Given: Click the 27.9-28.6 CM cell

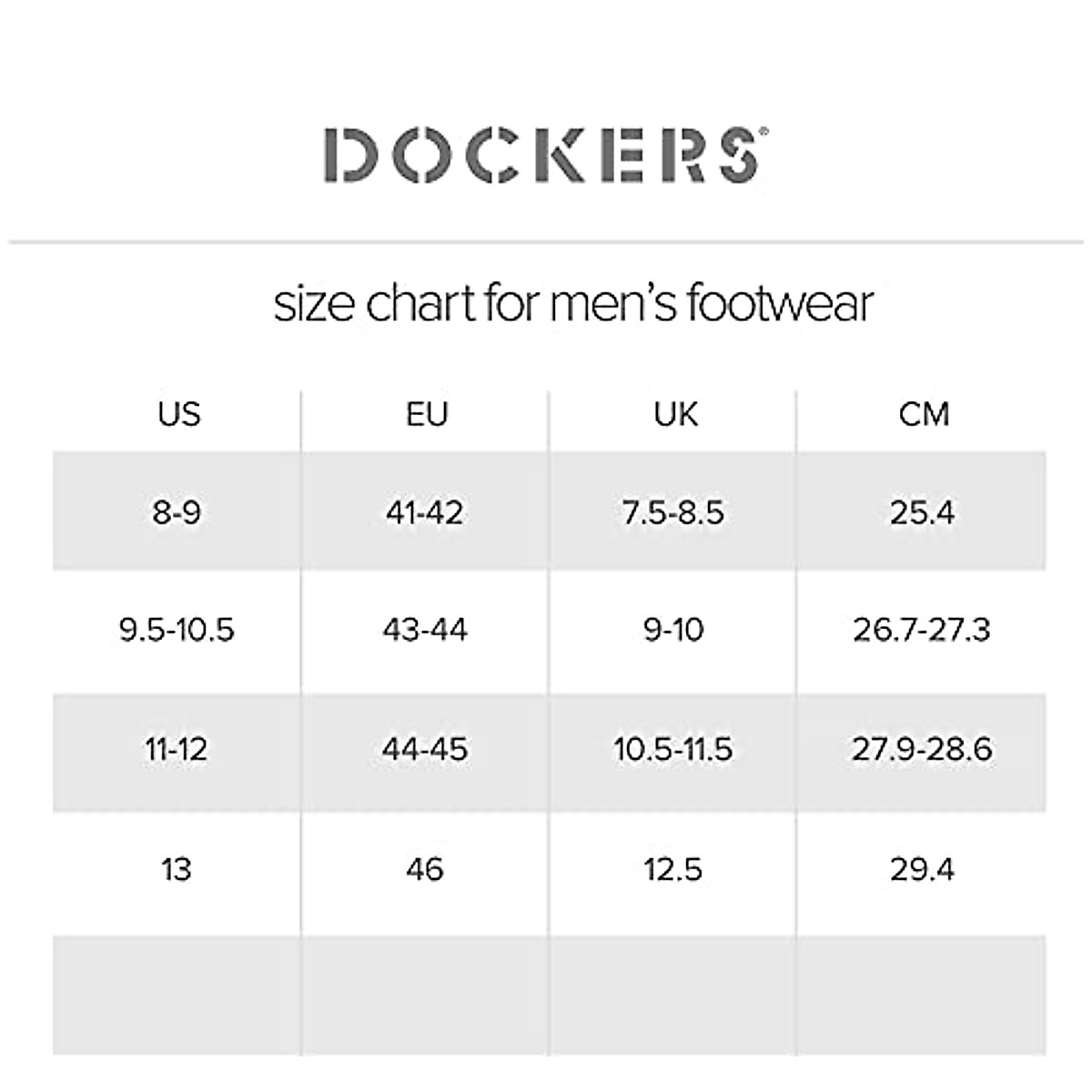Looking at the screenshot, I should [x=922, y=750].
